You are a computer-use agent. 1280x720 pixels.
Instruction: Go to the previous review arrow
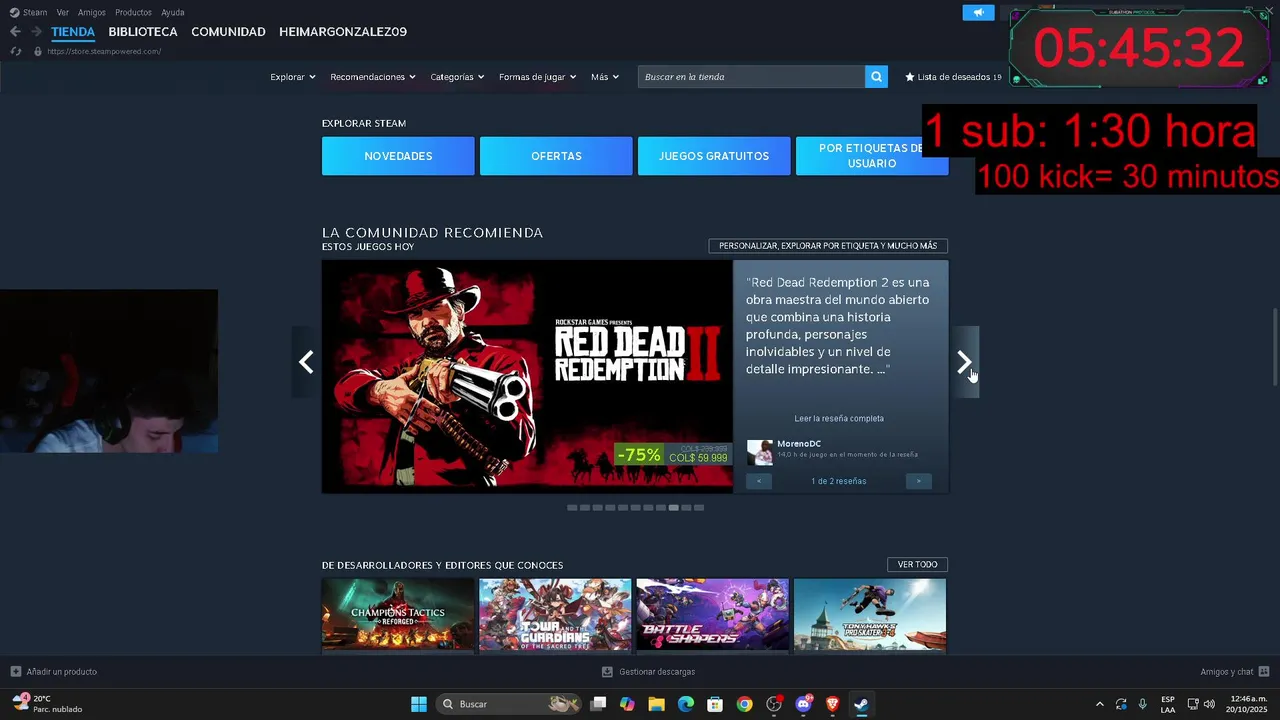coord(759,481)
